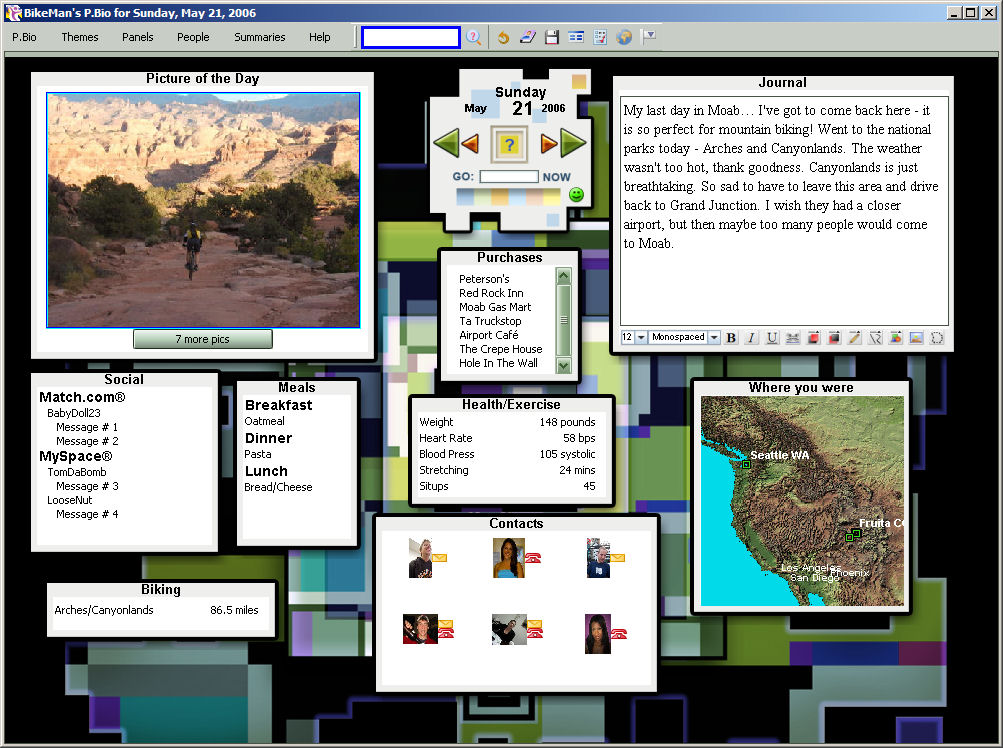
Task: Toggle bold formatting in the Journal
Action: click(731, 338)
